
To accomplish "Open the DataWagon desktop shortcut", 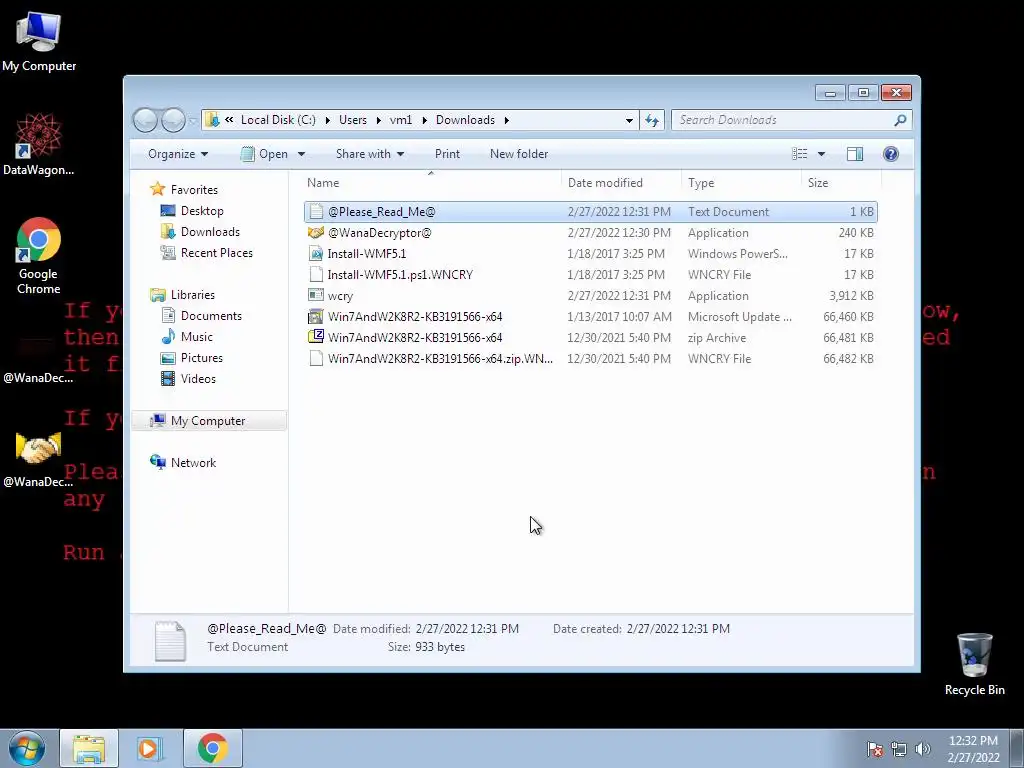I will [38, 144].
